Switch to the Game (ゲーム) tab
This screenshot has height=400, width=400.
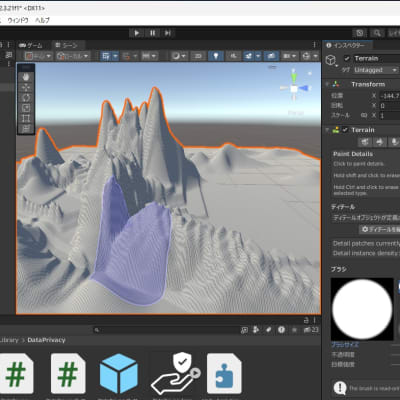[31, 45]
